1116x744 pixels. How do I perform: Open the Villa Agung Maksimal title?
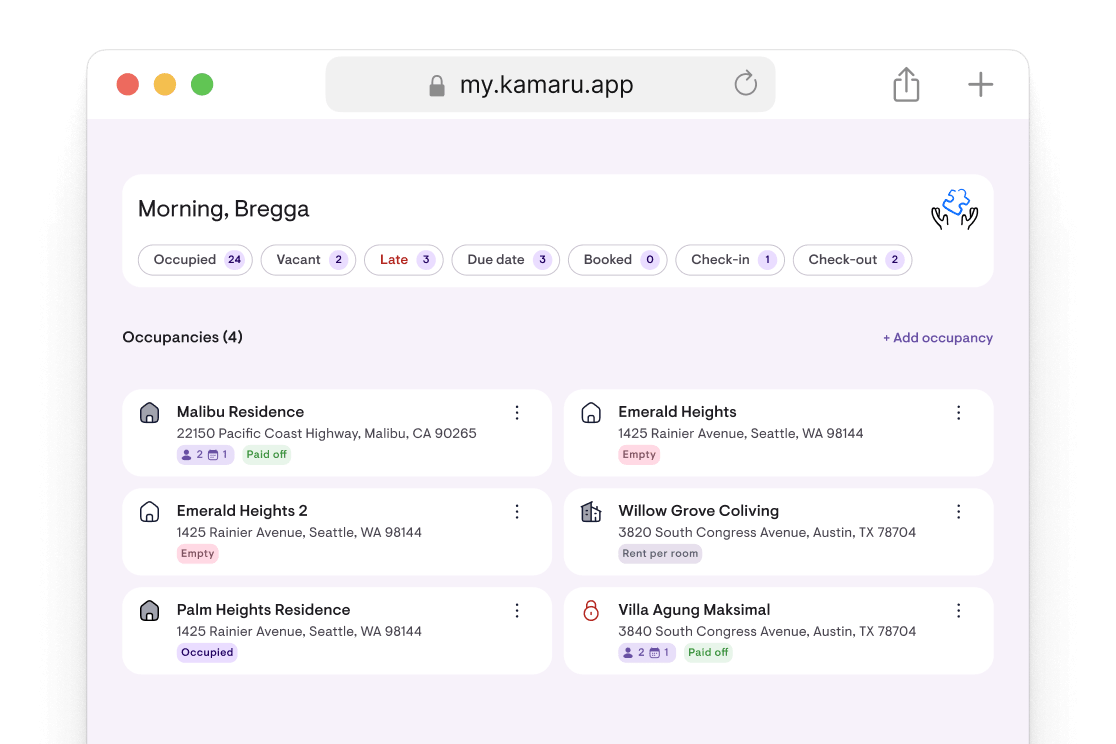[694, 609]
